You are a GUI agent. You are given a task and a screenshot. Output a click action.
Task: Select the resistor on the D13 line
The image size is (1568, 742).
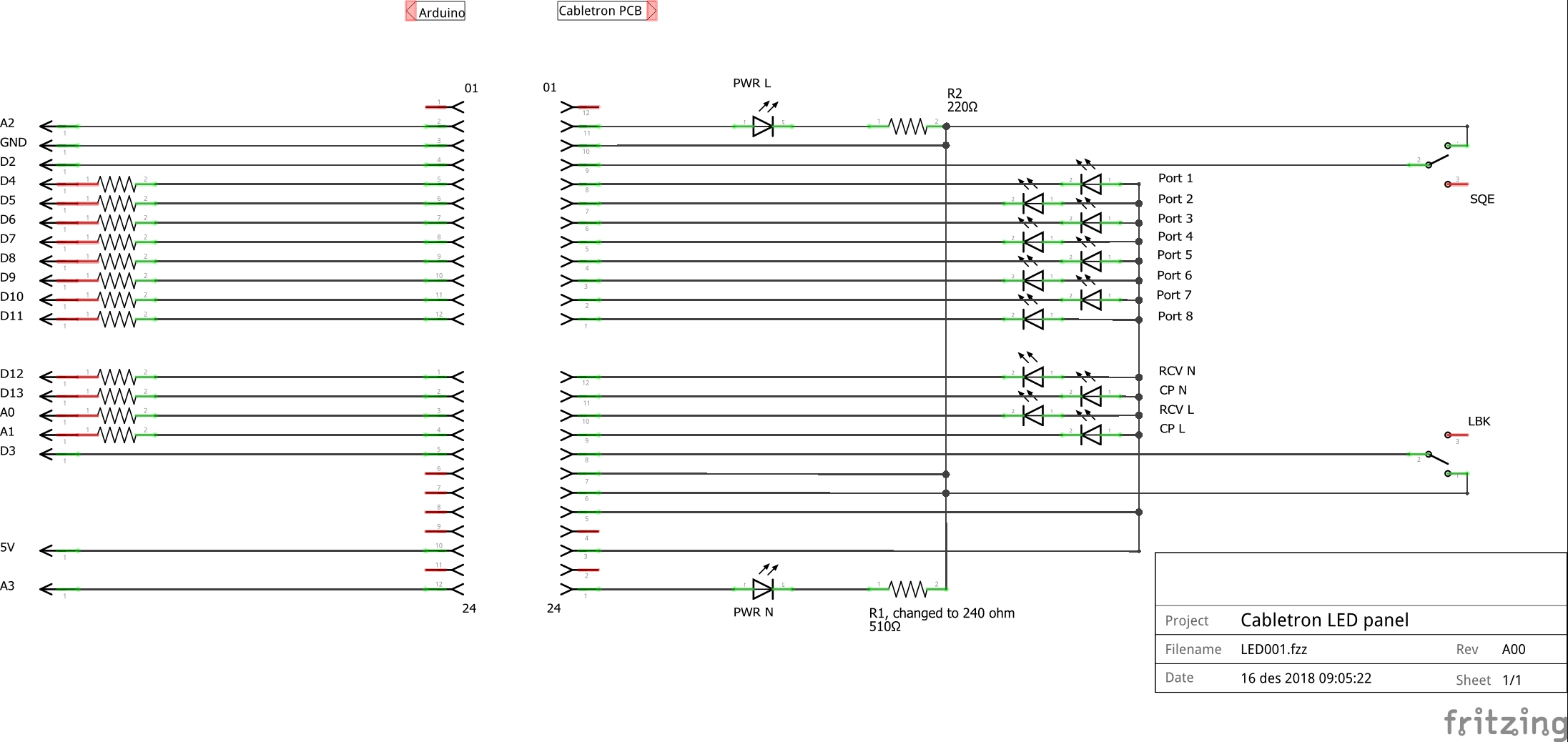point(117,396)
